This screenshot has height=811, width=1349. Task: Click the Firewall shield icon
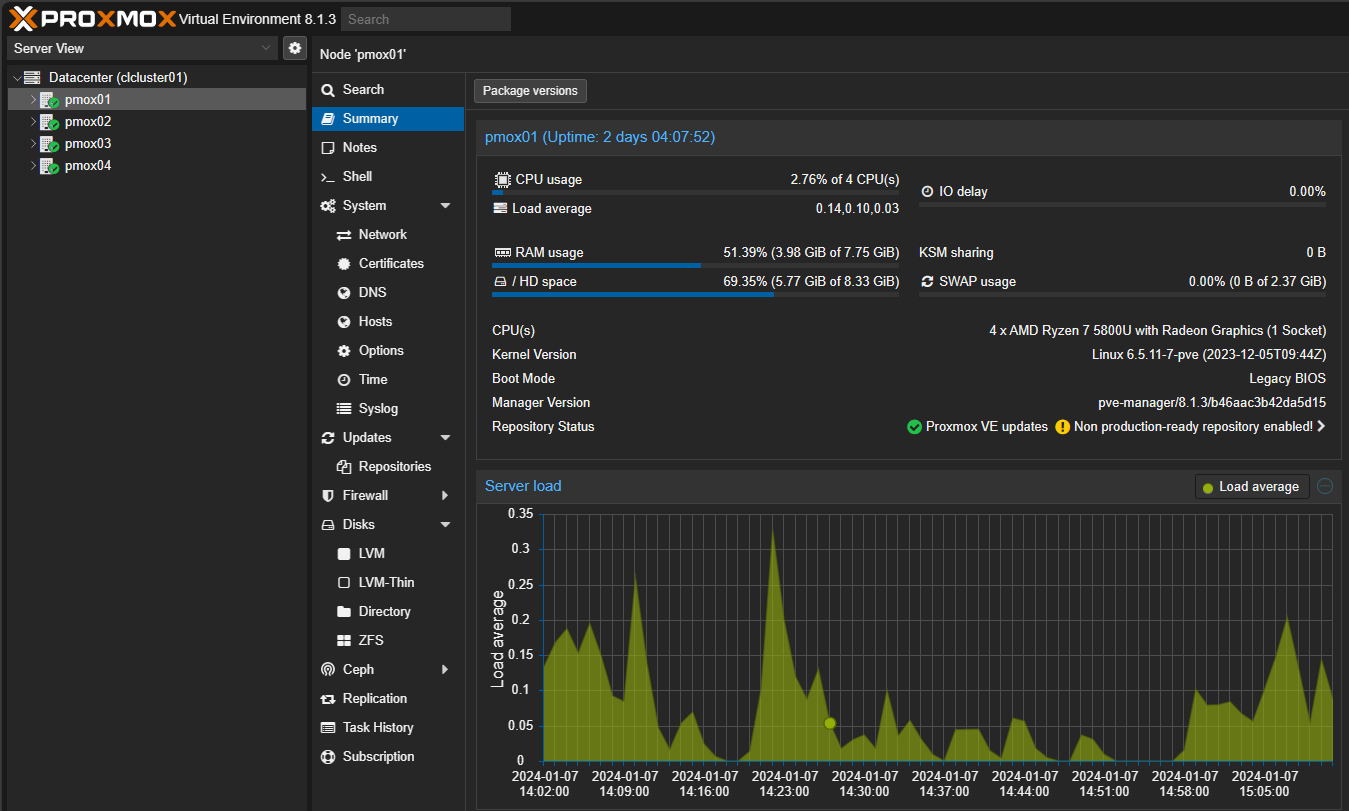(x=327, y=496)
